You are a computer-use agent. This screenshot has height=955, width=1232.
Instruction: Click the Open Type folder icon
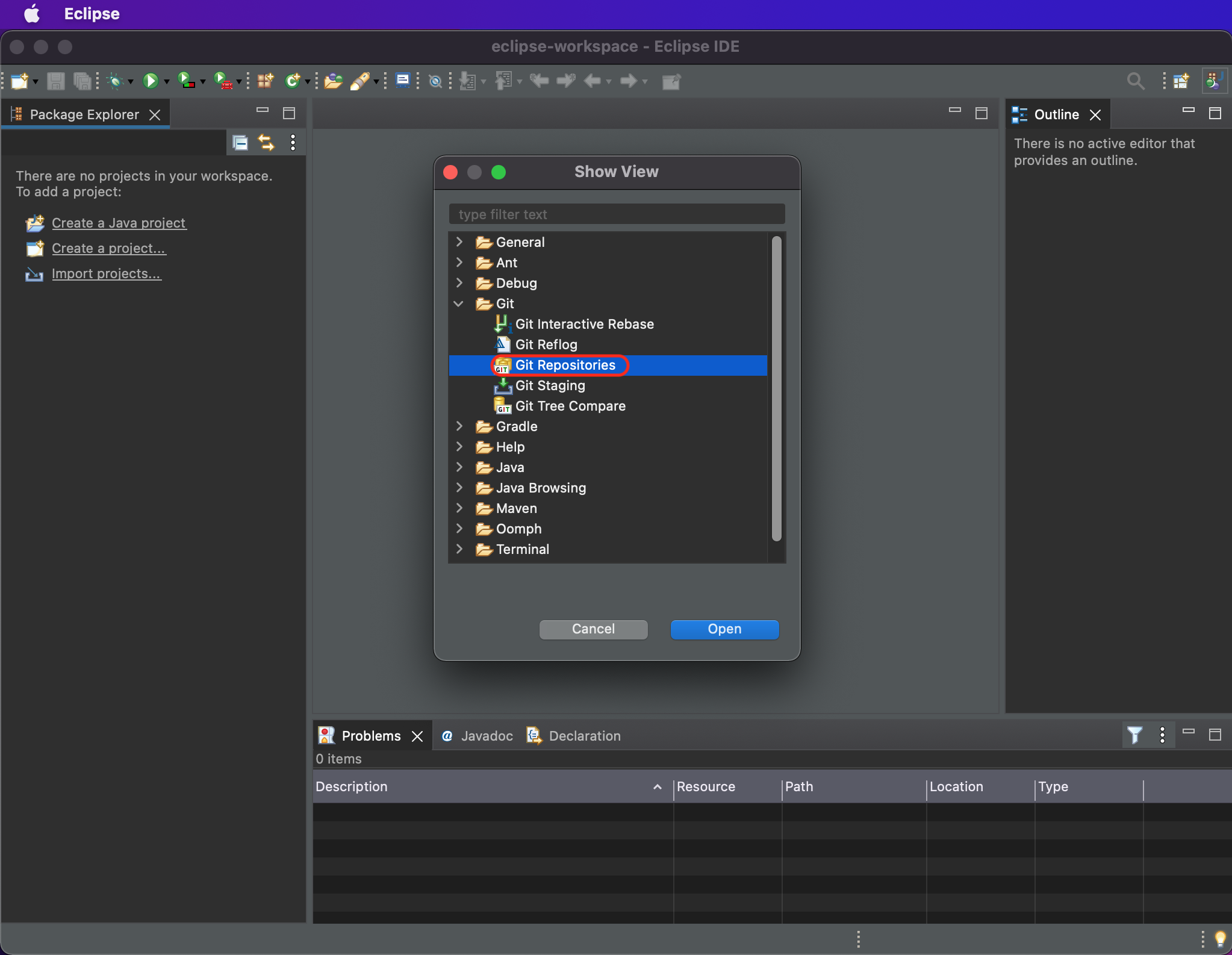[333, 81]
